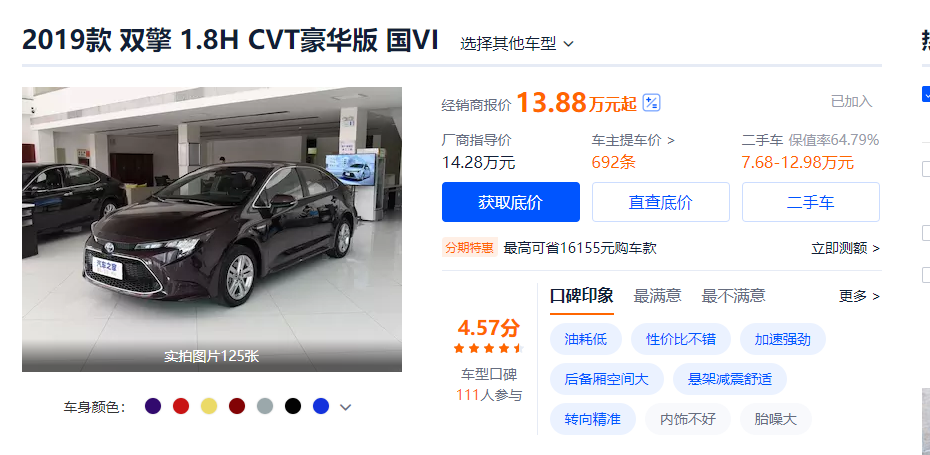Click the star rating under 4.57分
Image resolution: width=930 pixels, height=455 pixels.
click(x=488, y=348)
